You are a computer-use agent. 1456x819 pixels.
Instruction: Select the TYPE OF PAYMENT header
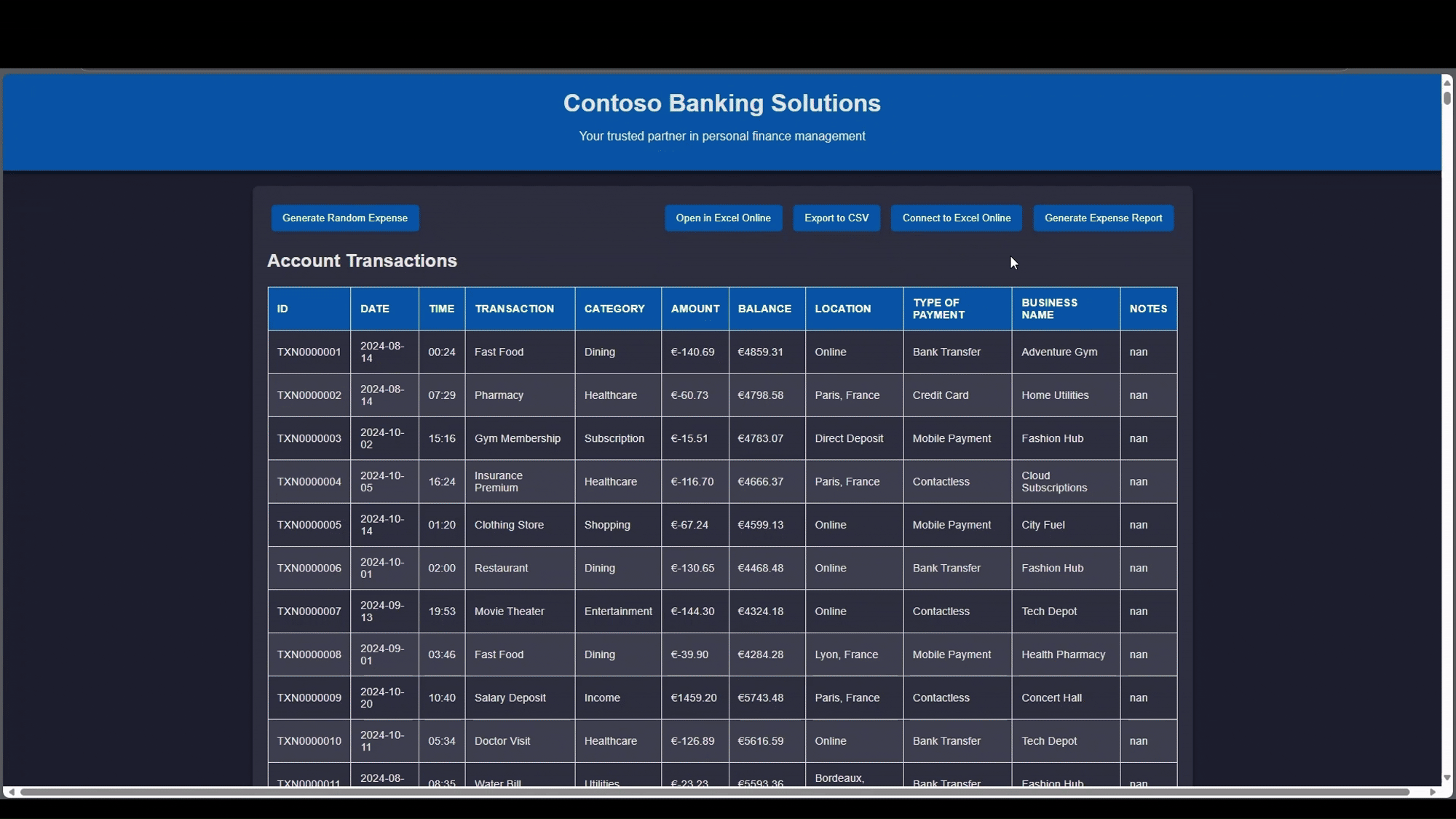click(957, 309)
